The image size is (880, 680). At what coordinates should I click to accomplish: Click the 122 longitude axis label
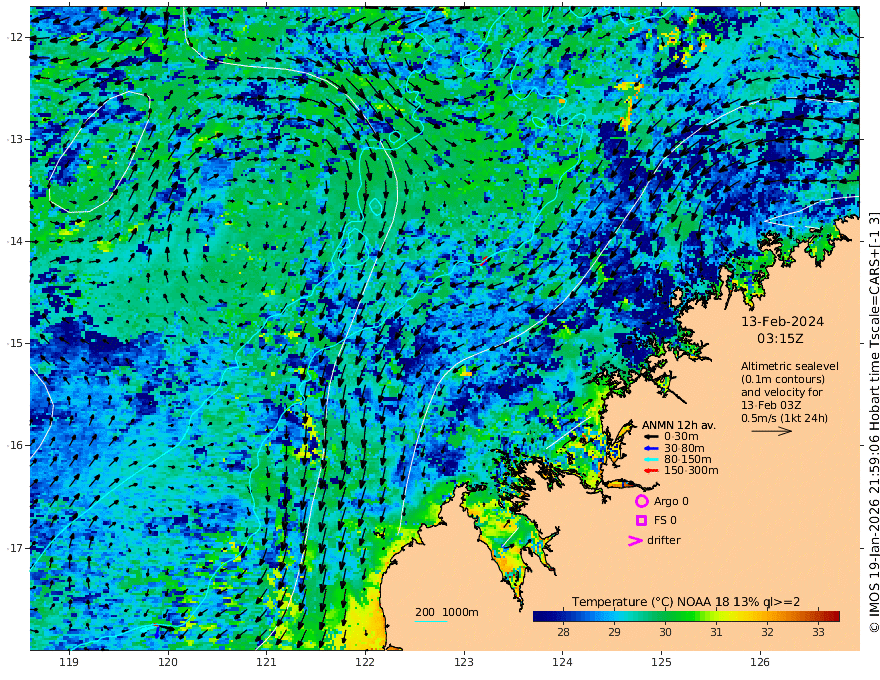(365, 663)
